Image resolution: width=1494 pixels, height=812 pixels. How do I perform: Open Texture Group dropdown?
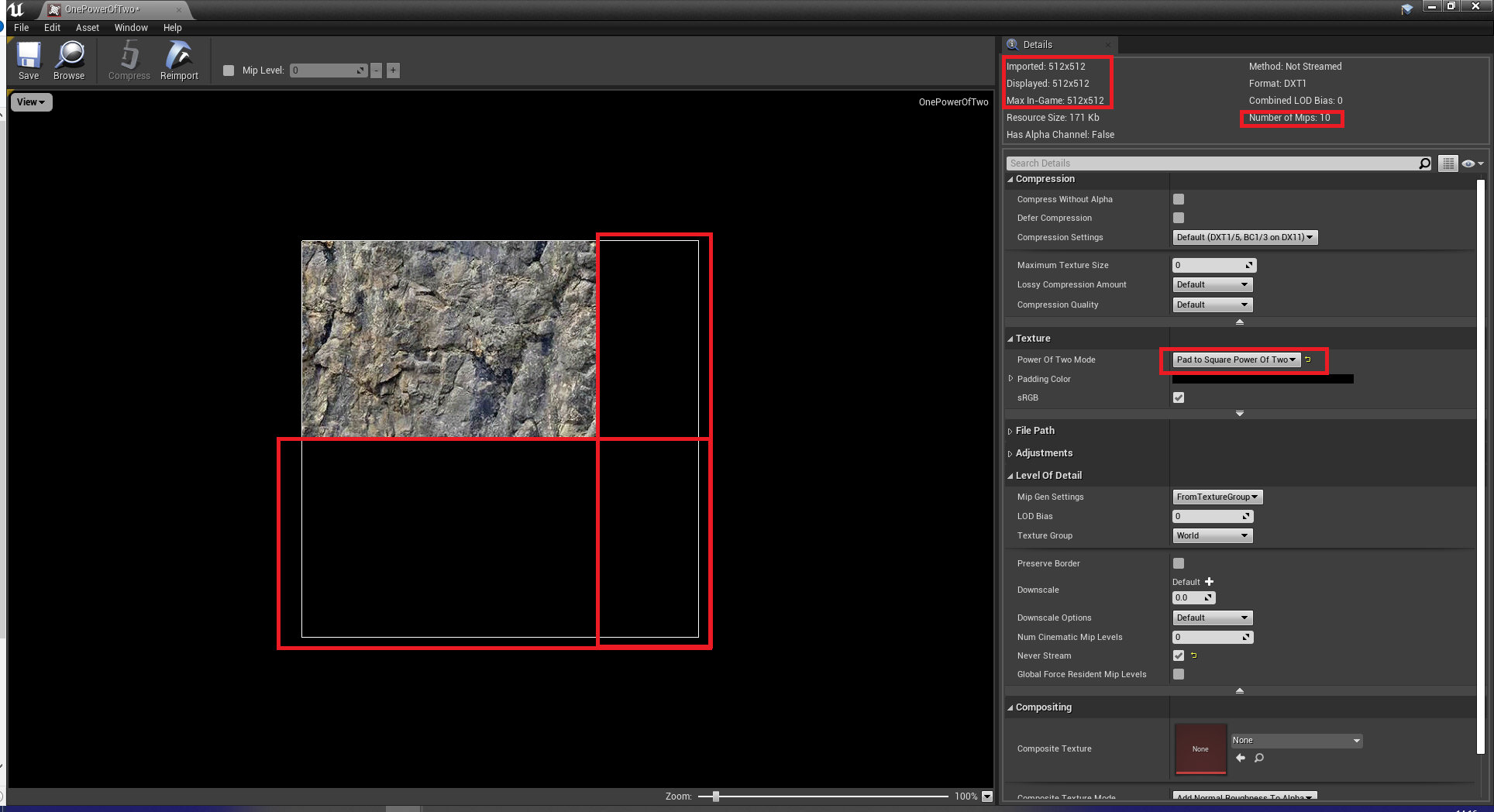(1212, 535)
